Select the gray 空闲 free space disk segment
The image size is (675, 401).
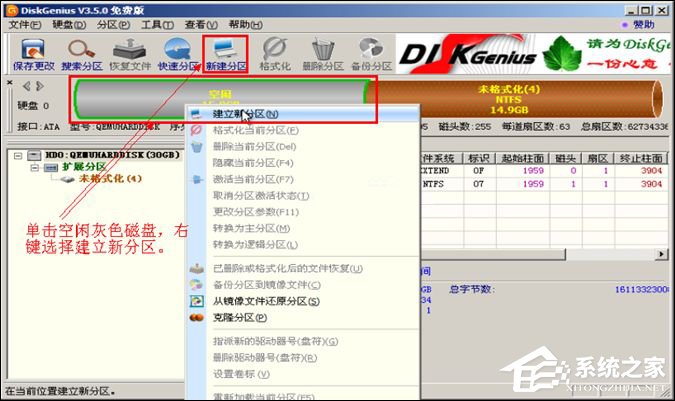click(220, 99)
